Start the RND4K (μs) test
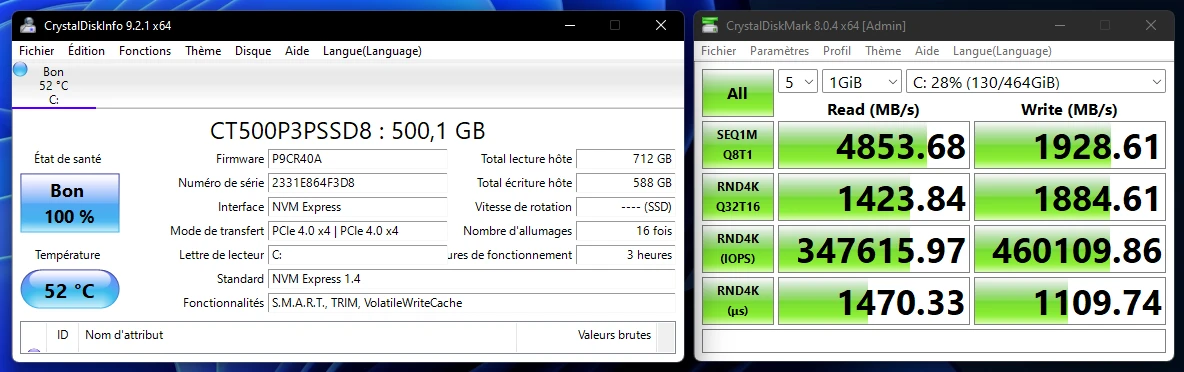This screenshot has height=372, width=1184. tap(737, 301)
